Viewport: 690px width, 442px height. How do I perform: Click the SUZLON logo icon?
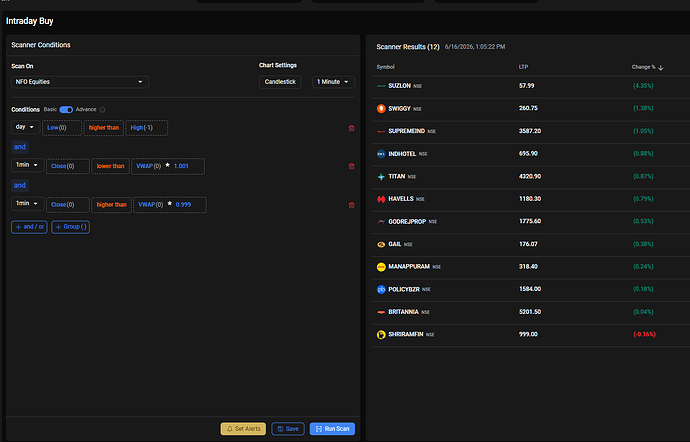[381, 86]
